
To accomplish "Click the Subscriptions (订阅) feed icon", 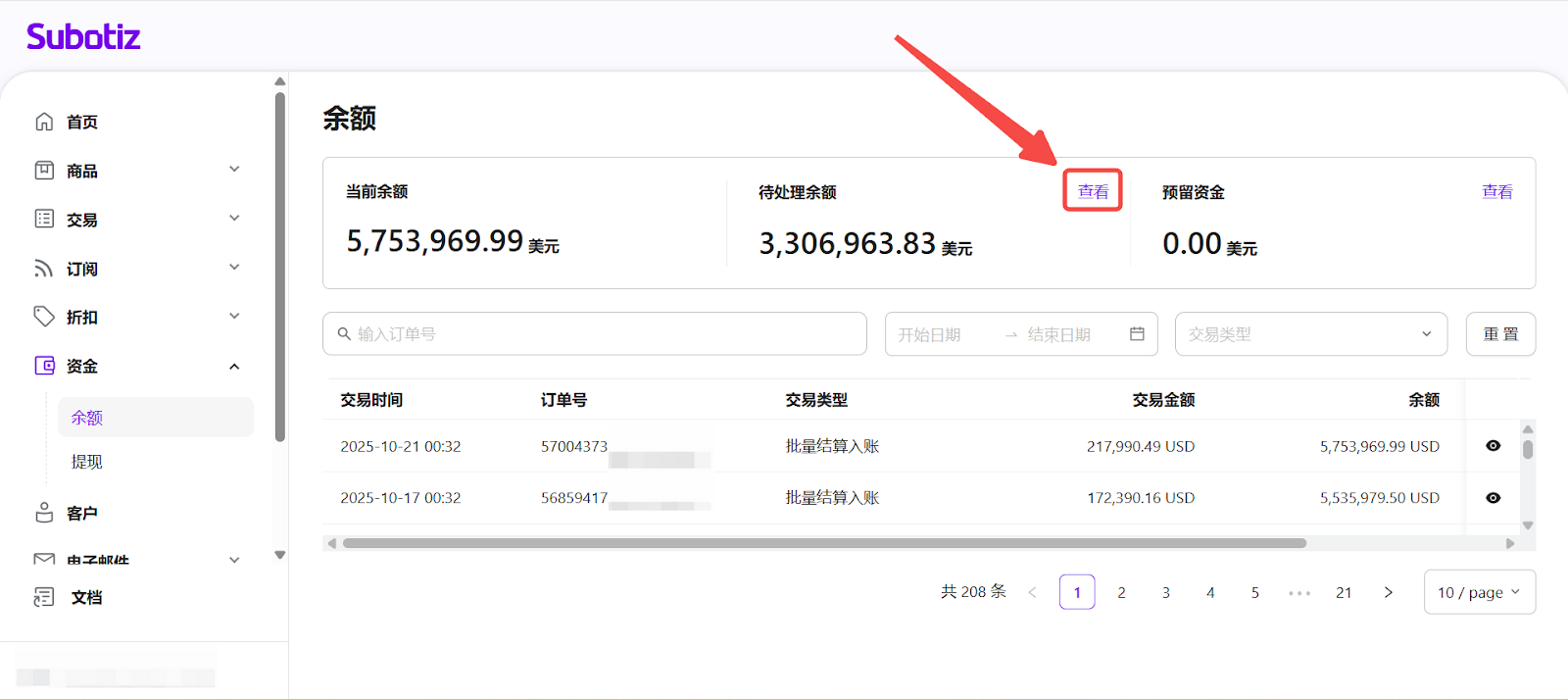I will [44, 268].
